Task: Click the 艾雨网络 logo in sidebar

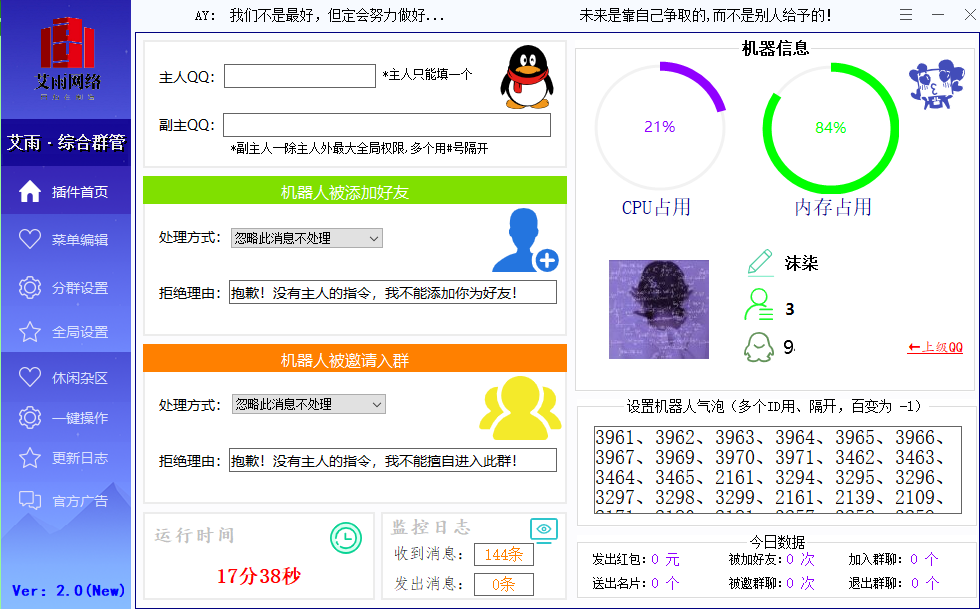Action: coord(67,58)
